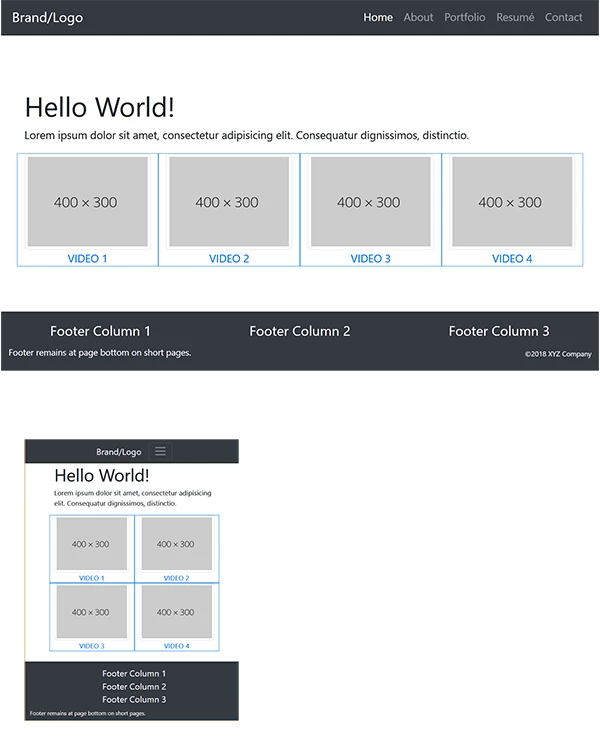Open the About nav link
The height and width of the screenshot is (744, 600).
(418, 18)
